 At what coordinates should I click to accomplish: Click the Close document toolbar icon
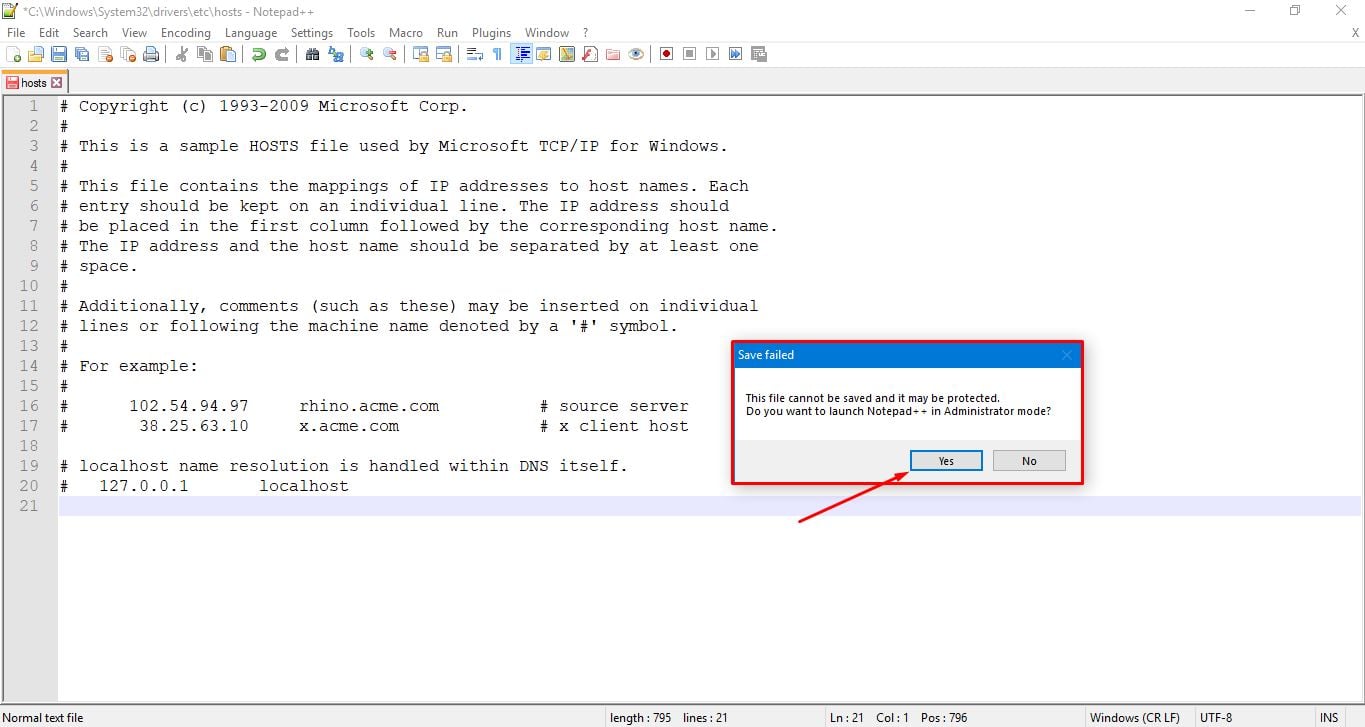[x=105, y=55]
